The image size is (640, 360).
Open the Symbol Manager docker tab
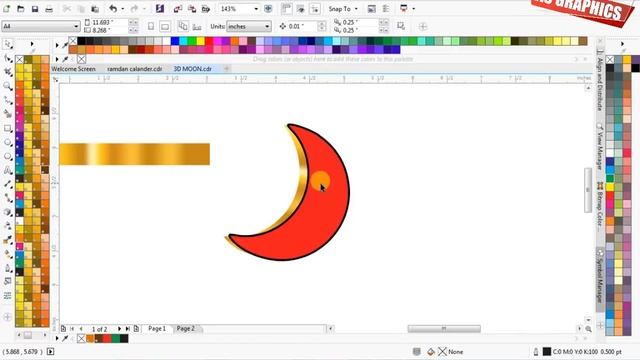[x=600, y=275]
